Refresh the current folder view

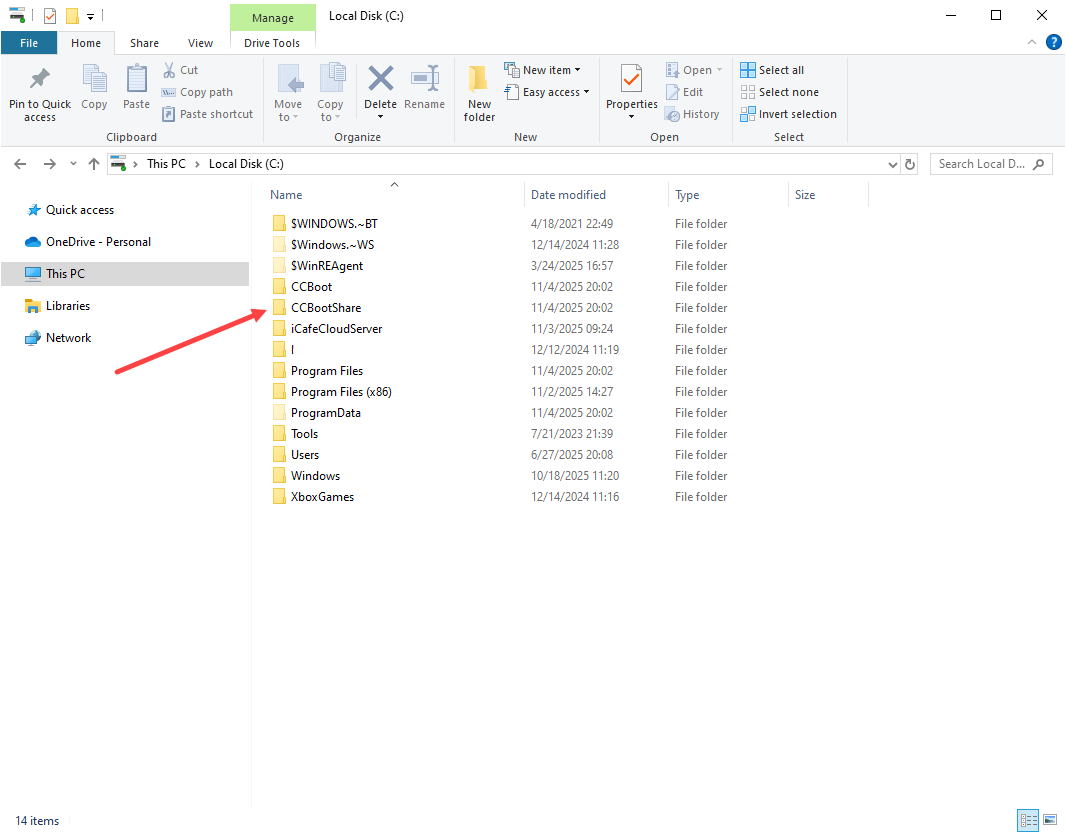click(x=910, y=164)
